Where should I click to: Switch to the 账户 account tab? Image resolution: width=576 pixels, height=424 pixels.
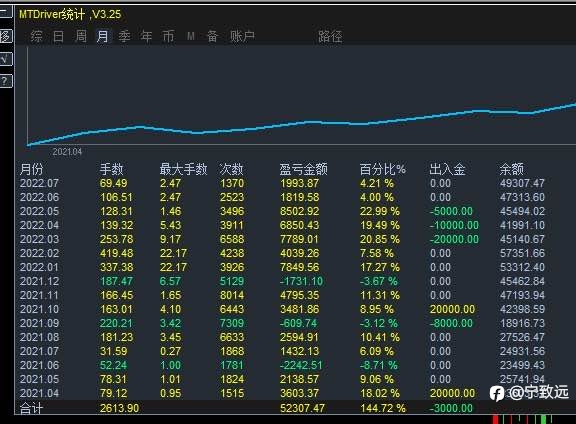point(242,36)
